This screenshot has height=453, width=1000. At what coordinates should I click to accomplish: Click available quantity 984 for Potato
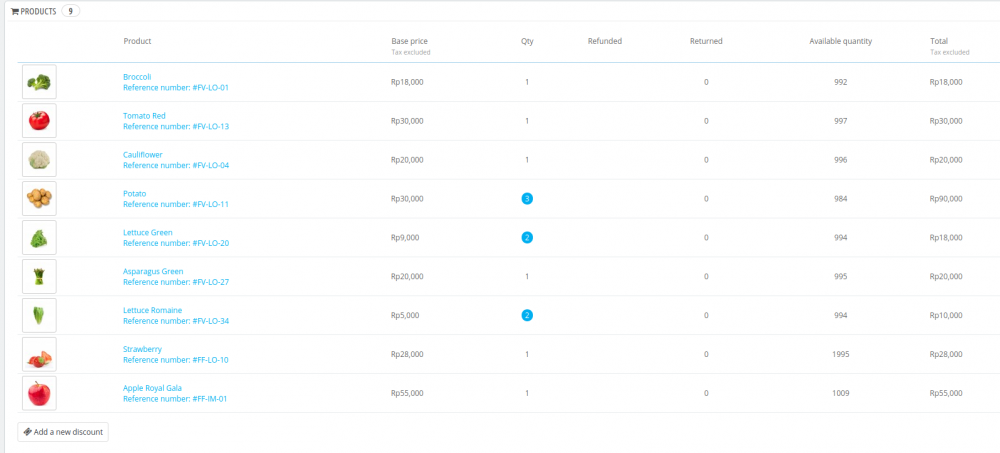[x=841, y=198]
